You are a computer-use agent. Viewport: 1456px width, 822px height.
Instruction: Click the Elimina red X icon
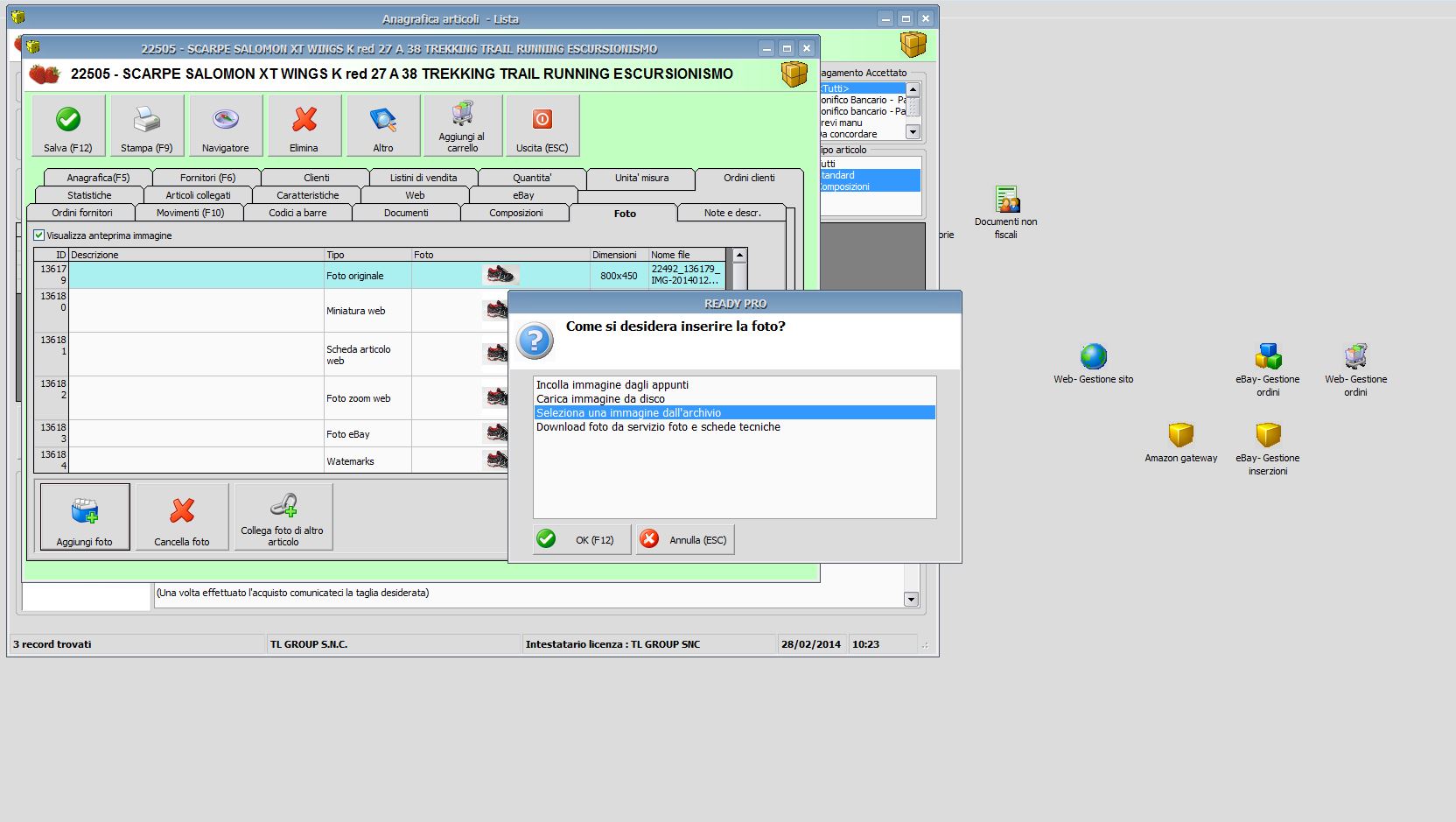pos(304,119)
